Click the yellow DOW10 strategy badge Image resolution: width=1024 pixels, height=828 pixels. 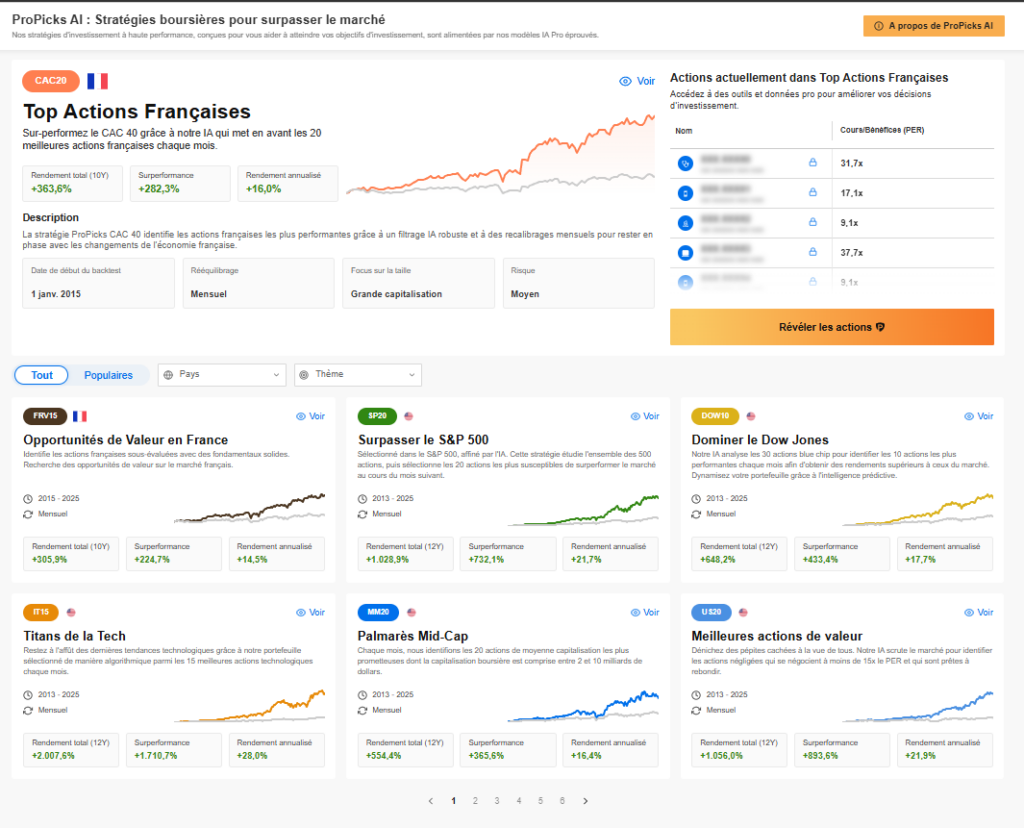pos(715,416)
